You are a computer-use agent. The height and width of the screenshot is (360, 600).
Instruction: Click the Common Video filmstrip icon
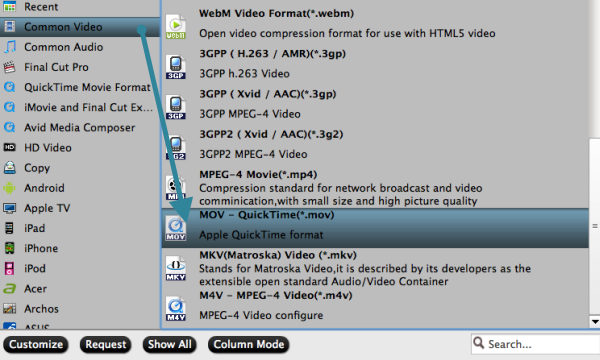10,26
